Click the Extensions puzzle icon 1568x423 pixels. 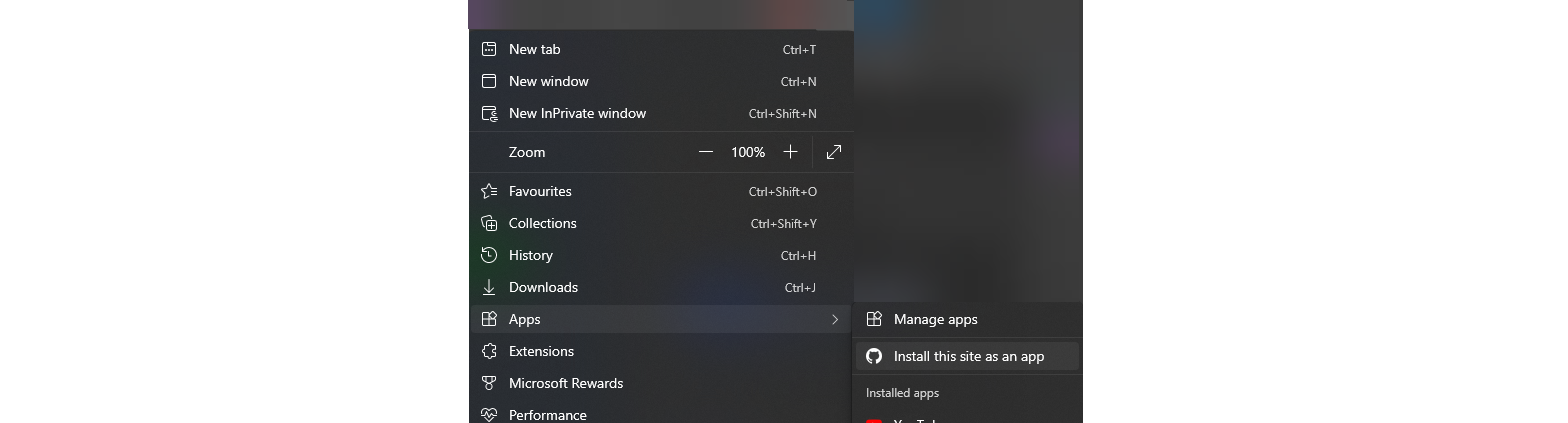point(489,351)
